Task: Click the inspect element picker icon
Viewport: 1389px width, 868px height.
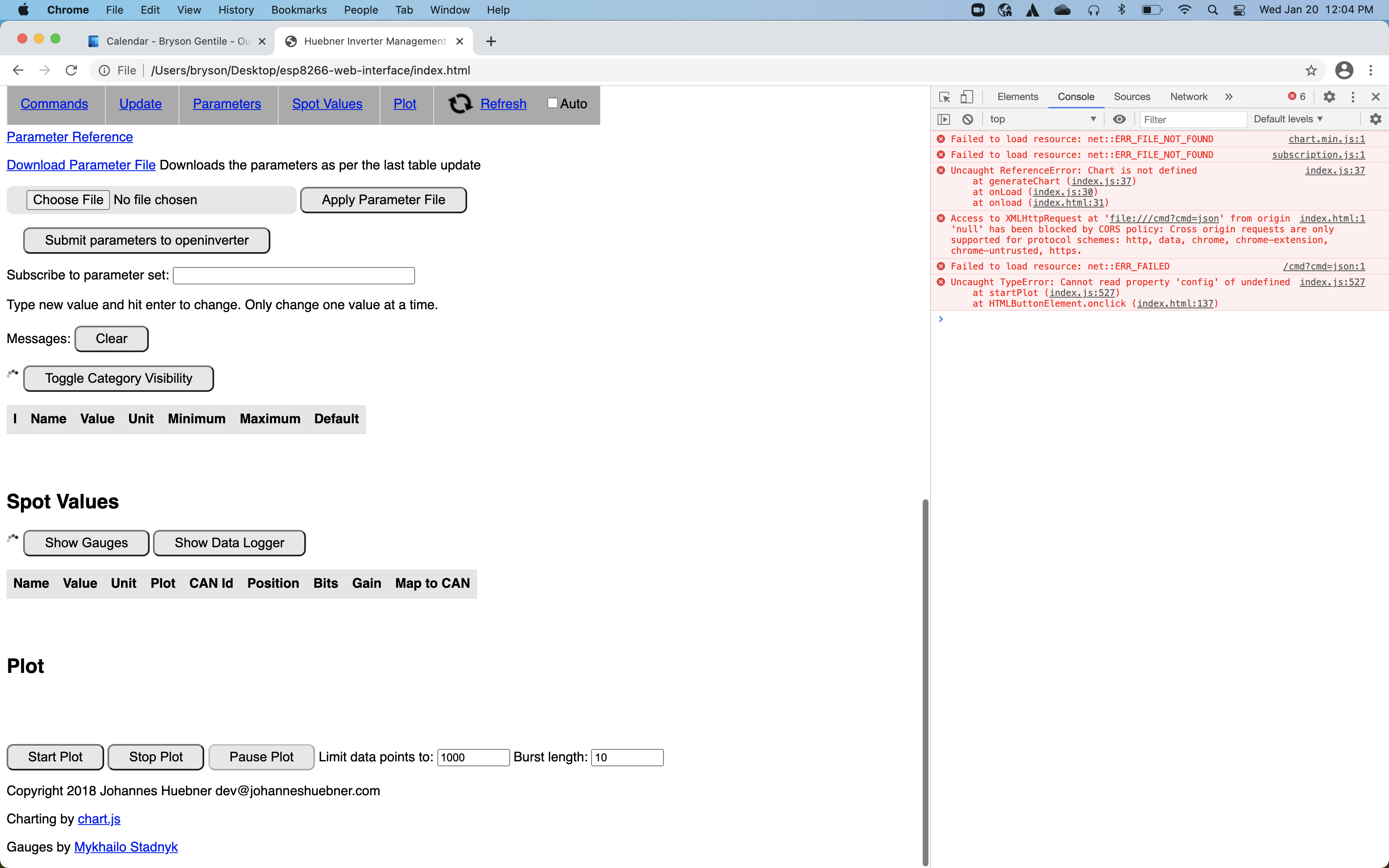Action: (x=944, y=97)
